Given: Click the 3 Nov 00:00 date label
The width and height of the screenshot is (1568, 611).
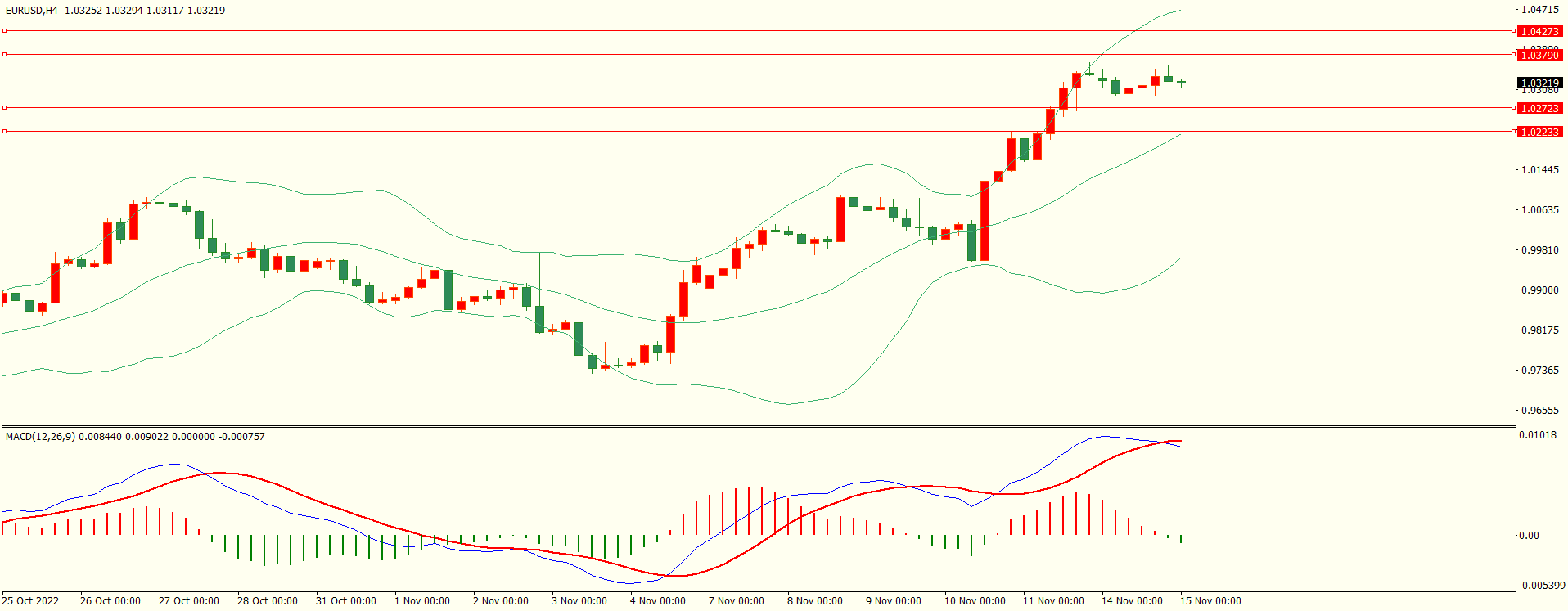Looking at the screenshot, I should [579, 601].
